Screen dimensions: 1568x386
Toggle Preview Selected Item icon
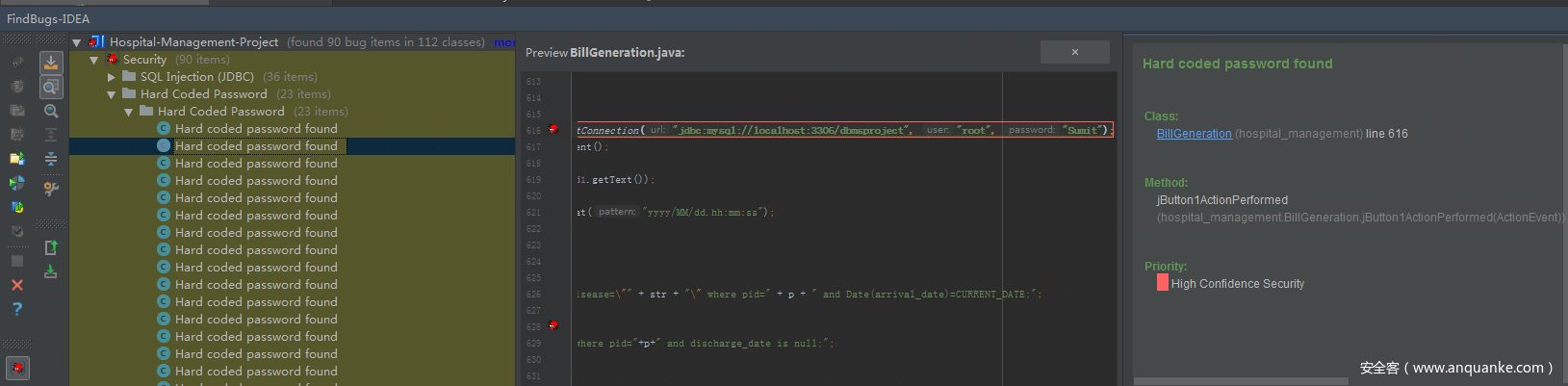click(x=51, y=87)
